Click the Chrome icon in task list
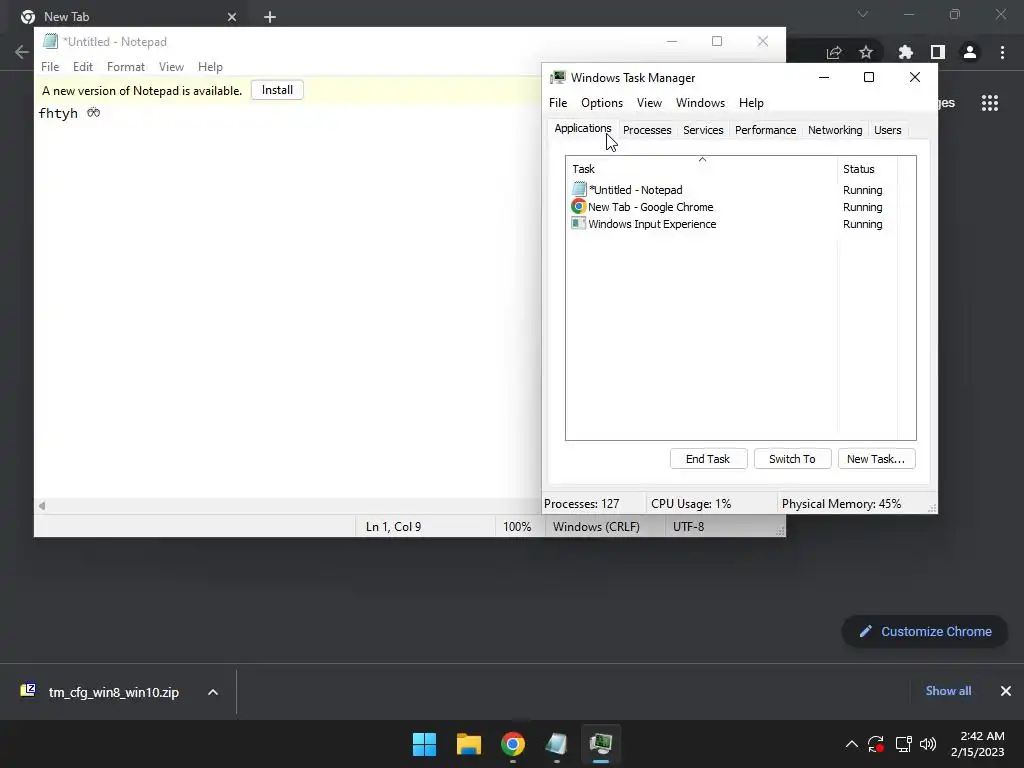This screenshot has height=768, width=1024. (x=579, y=206)
